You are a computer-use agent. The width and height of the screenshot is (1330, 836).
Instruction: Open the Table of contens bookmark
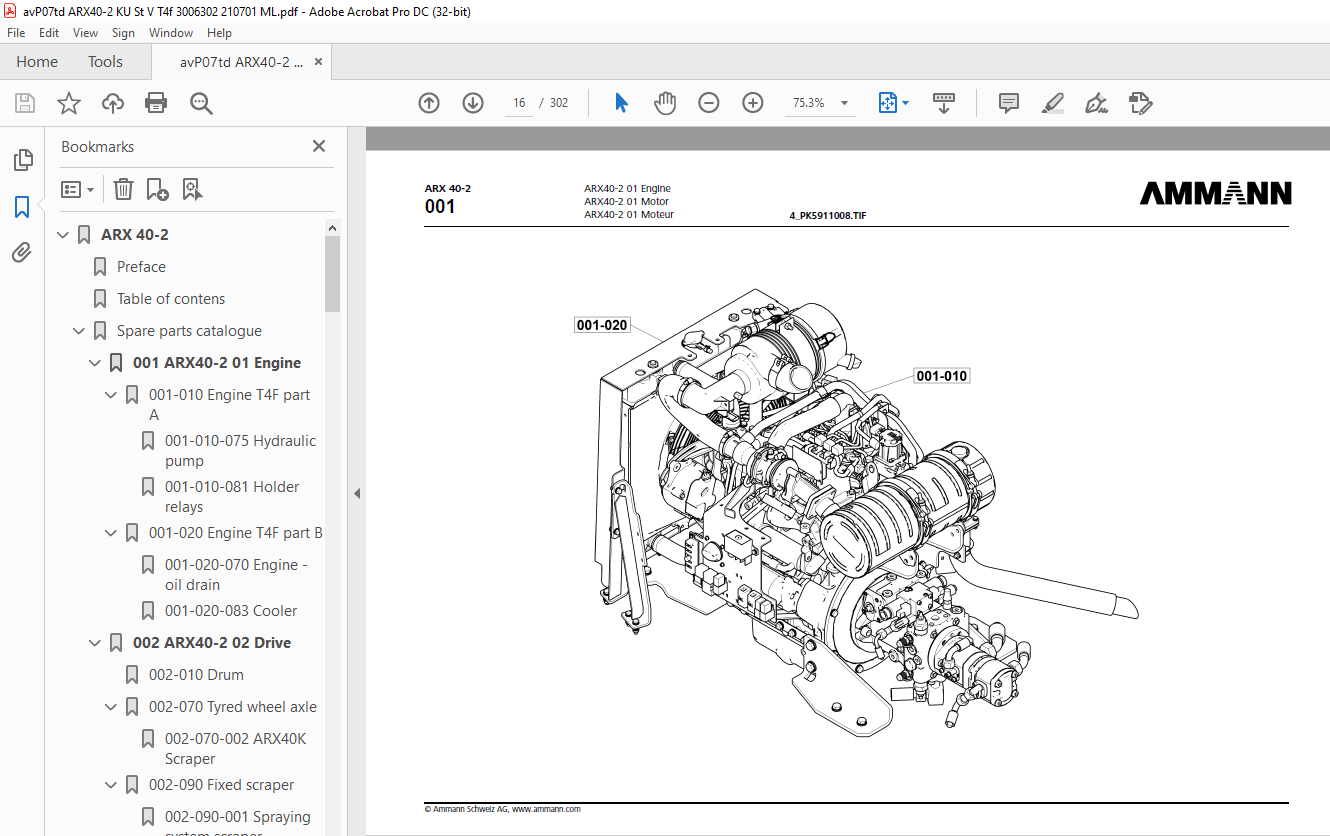pos(171,299)
